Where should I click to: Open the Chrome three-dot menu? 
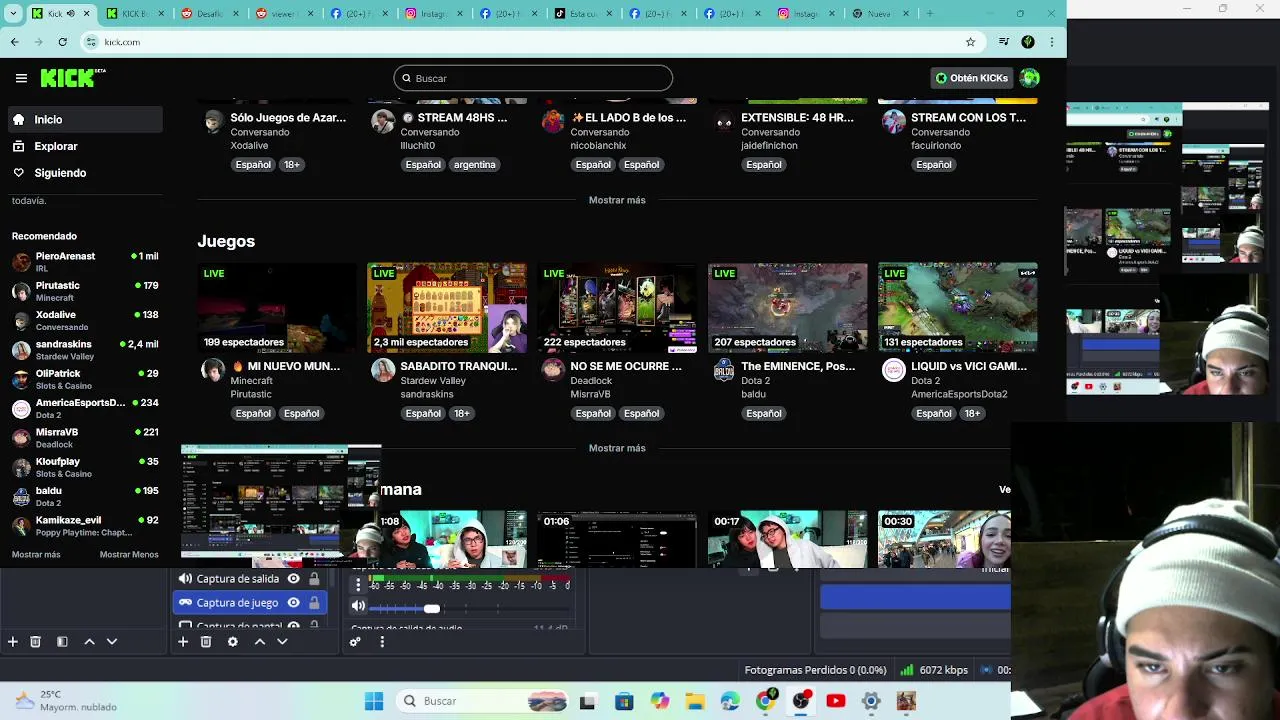1052,42
